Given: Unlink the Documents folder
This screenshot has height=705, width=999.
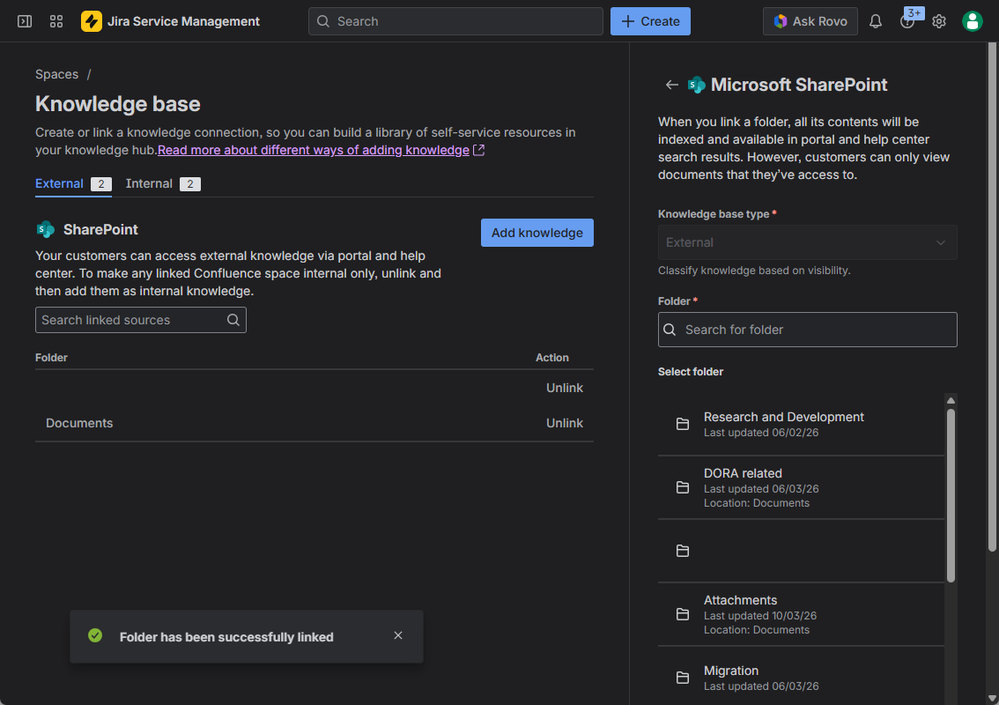Looking at the screenshot, I should pos(564,423).
